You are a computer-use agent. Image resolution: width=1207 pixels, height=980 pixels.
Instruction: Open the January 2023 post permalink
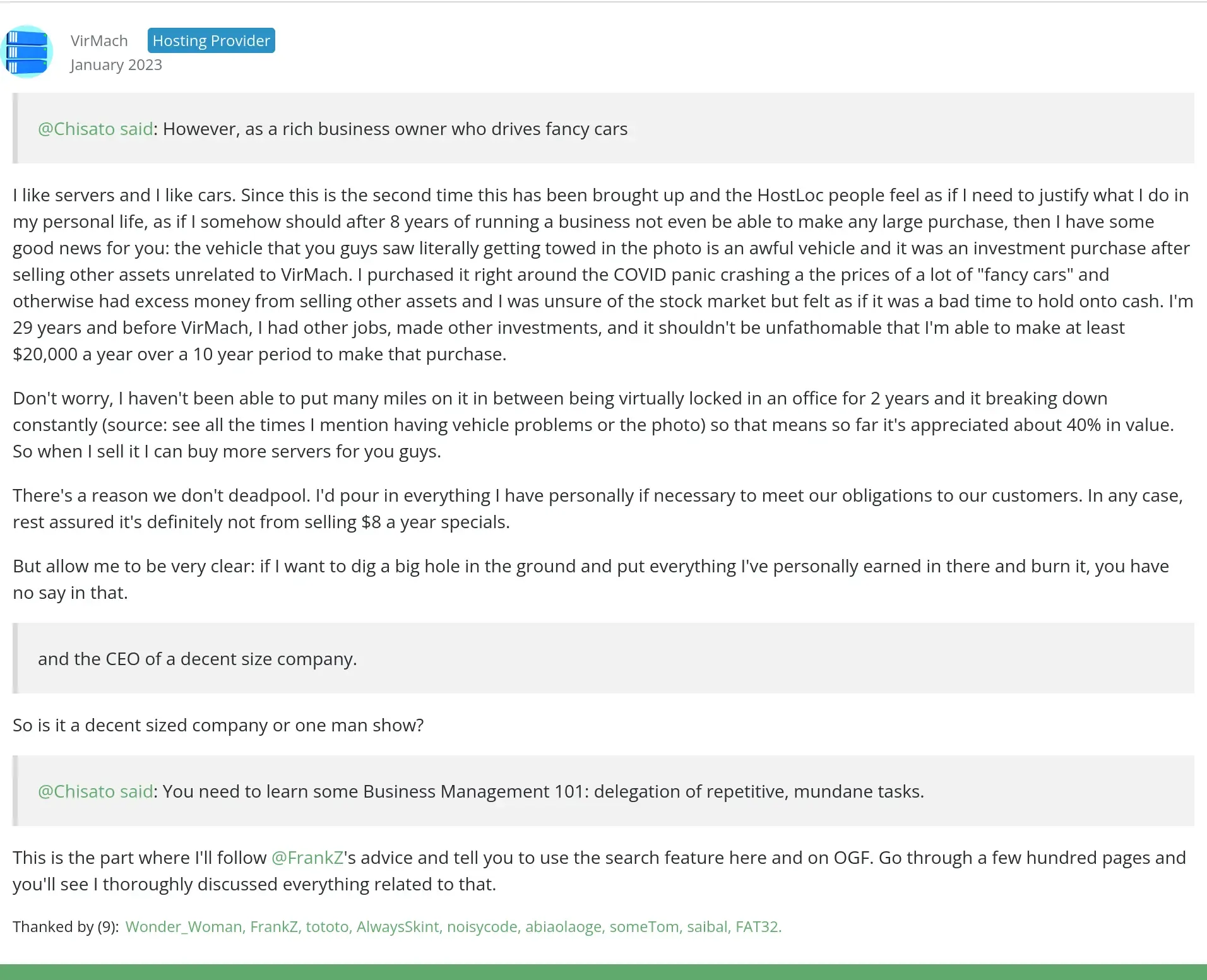[x=116, y=65]
